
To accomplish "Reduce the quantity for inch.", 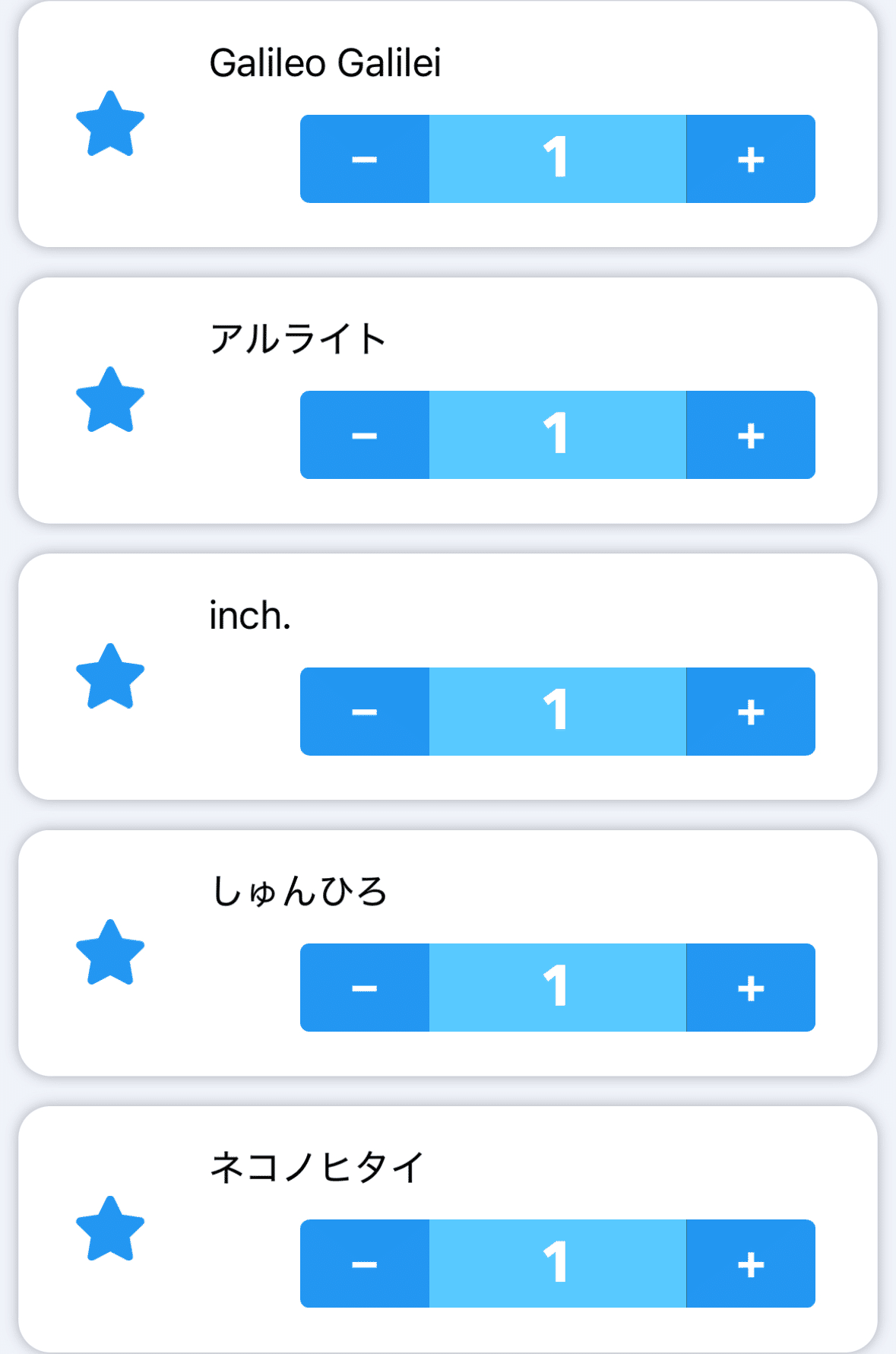I will (x=365, y=712).
